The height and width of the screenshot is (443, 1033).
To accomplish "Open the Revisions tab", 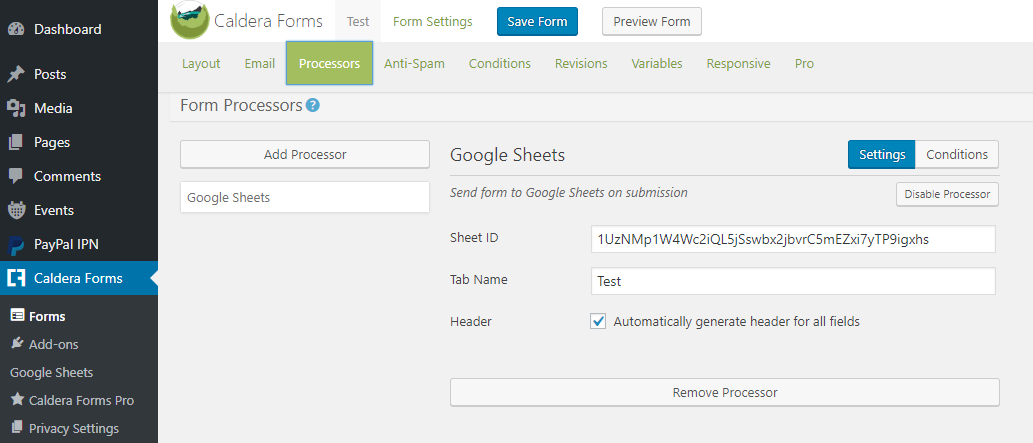I will [581, 64].
